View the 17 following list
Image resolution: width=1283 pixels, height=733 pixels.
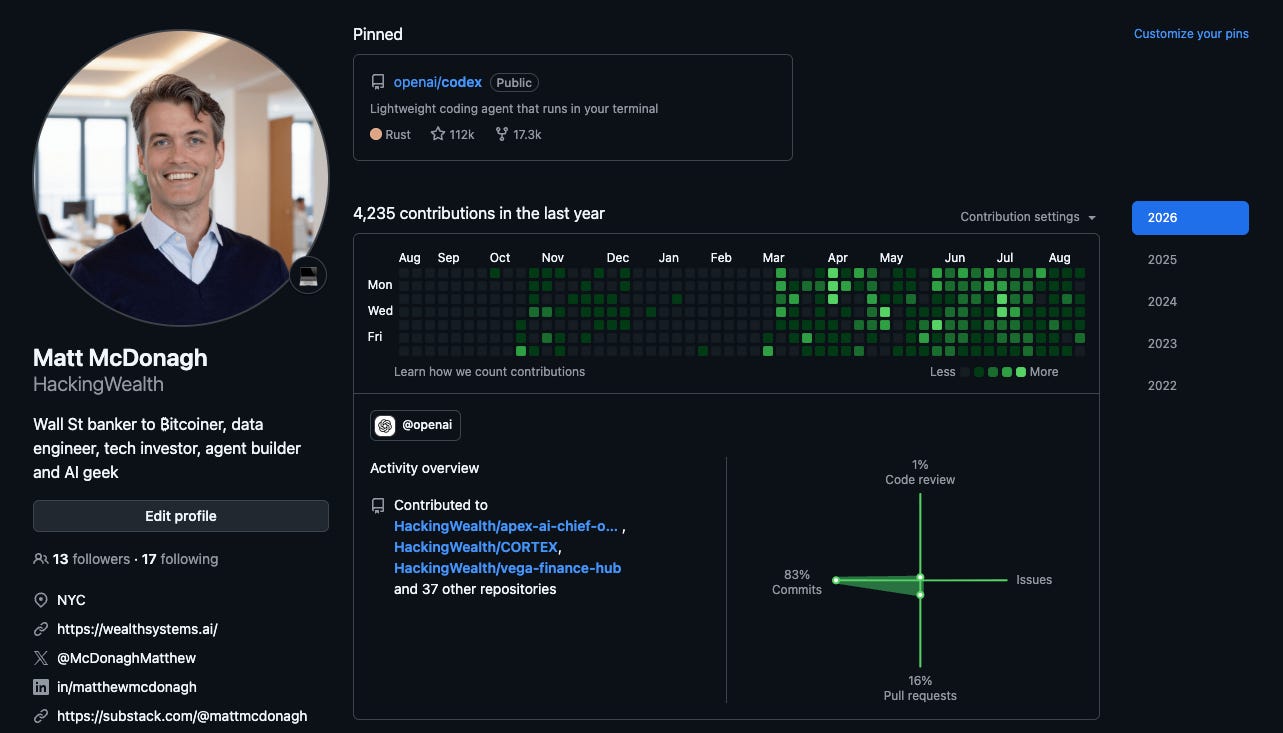[180, 559]
